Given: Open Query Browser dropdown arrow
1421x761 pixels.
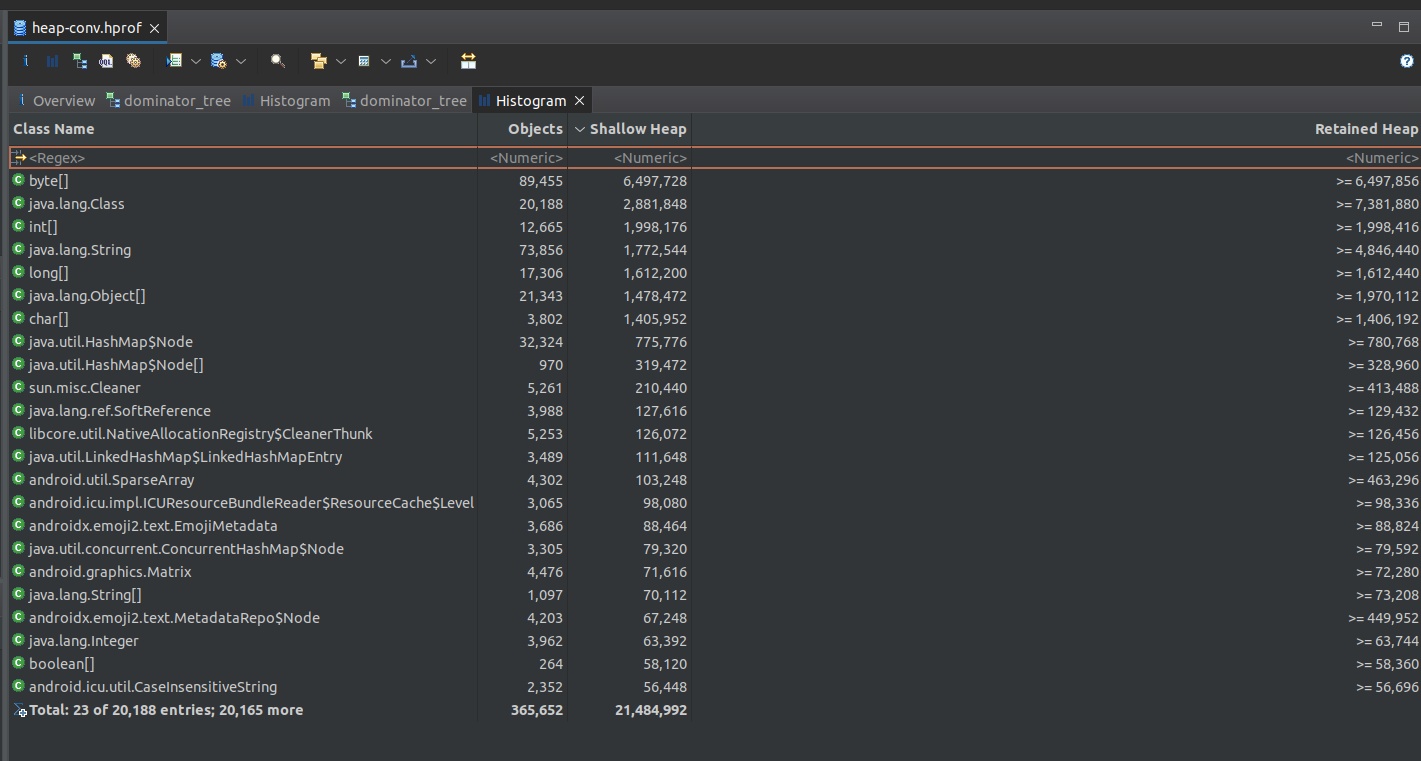Looking at the screenshot, I should [241, 61].
